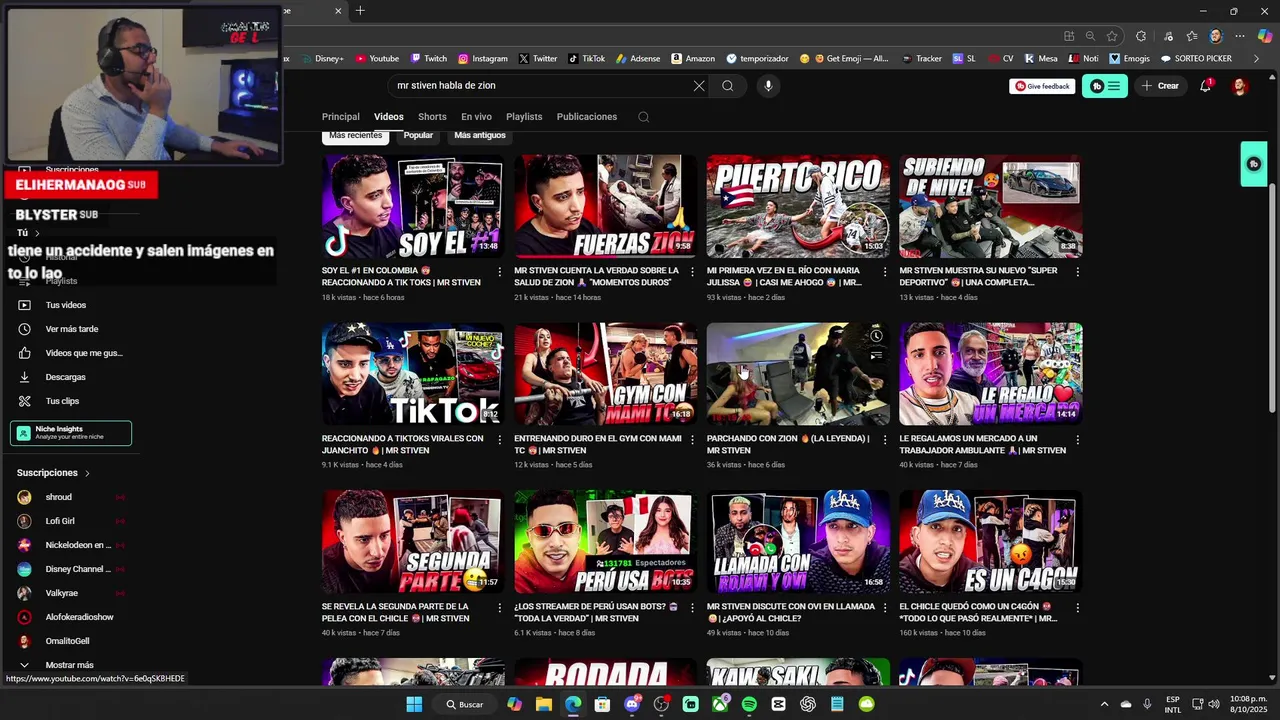Expand Mostrar más subscriptions
The width and height of the screenshot is (1280, 720).
coord(70,665)
